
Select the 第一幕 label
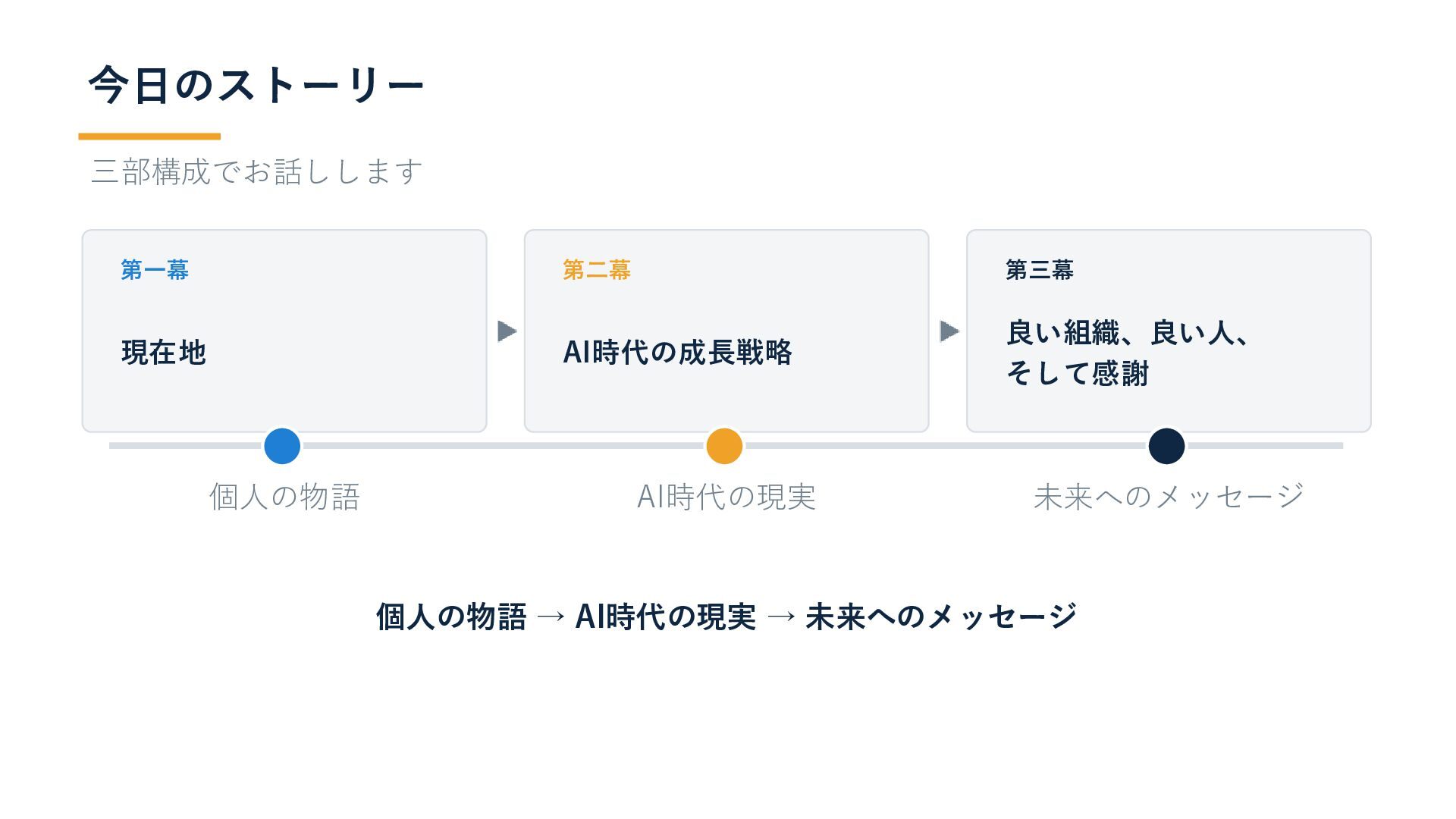tap(155, 270)
